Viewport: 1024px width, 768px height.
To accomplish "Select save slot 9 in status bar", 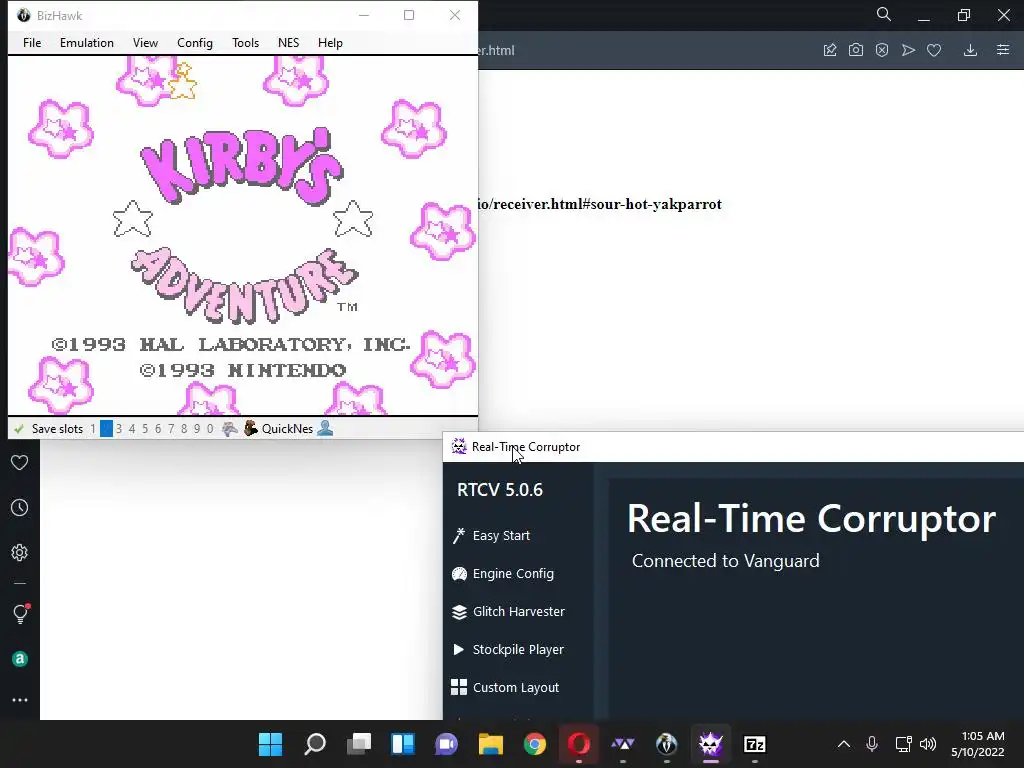I will [x=197, y=429].
